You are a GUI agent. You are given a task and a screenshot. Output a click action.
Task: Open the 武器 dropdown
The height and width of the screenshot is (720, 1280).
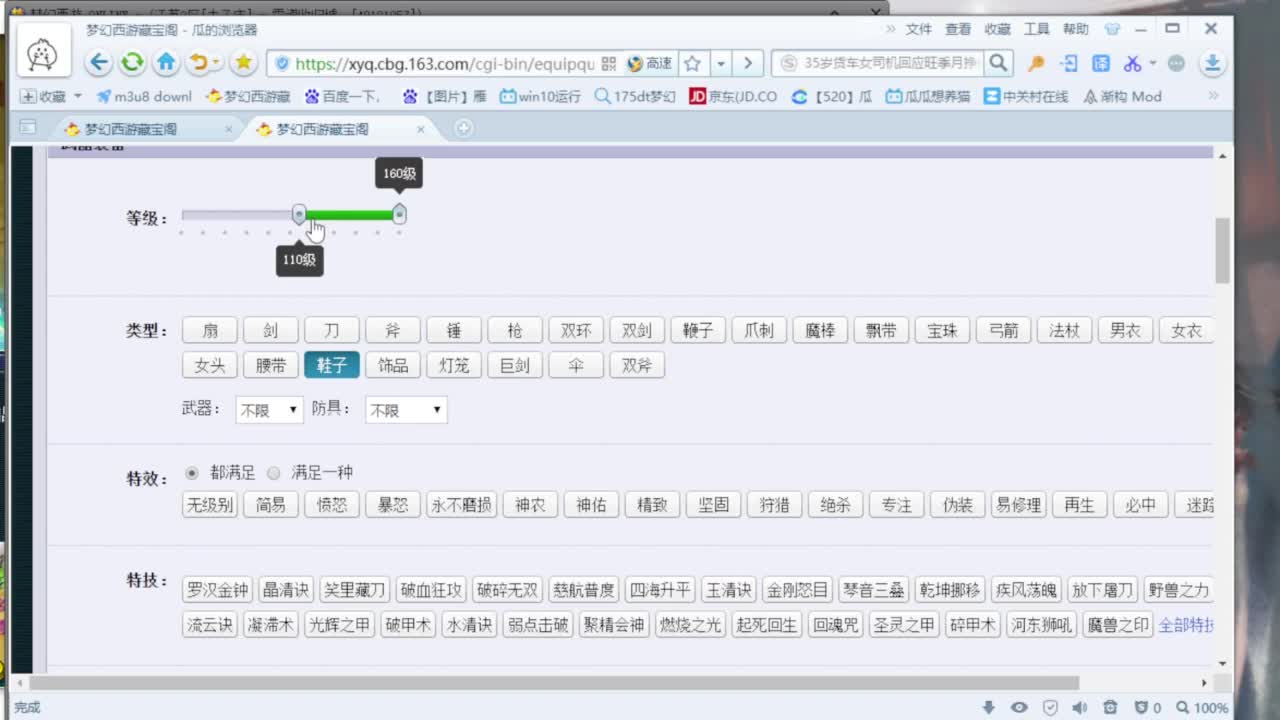[269, 410]
